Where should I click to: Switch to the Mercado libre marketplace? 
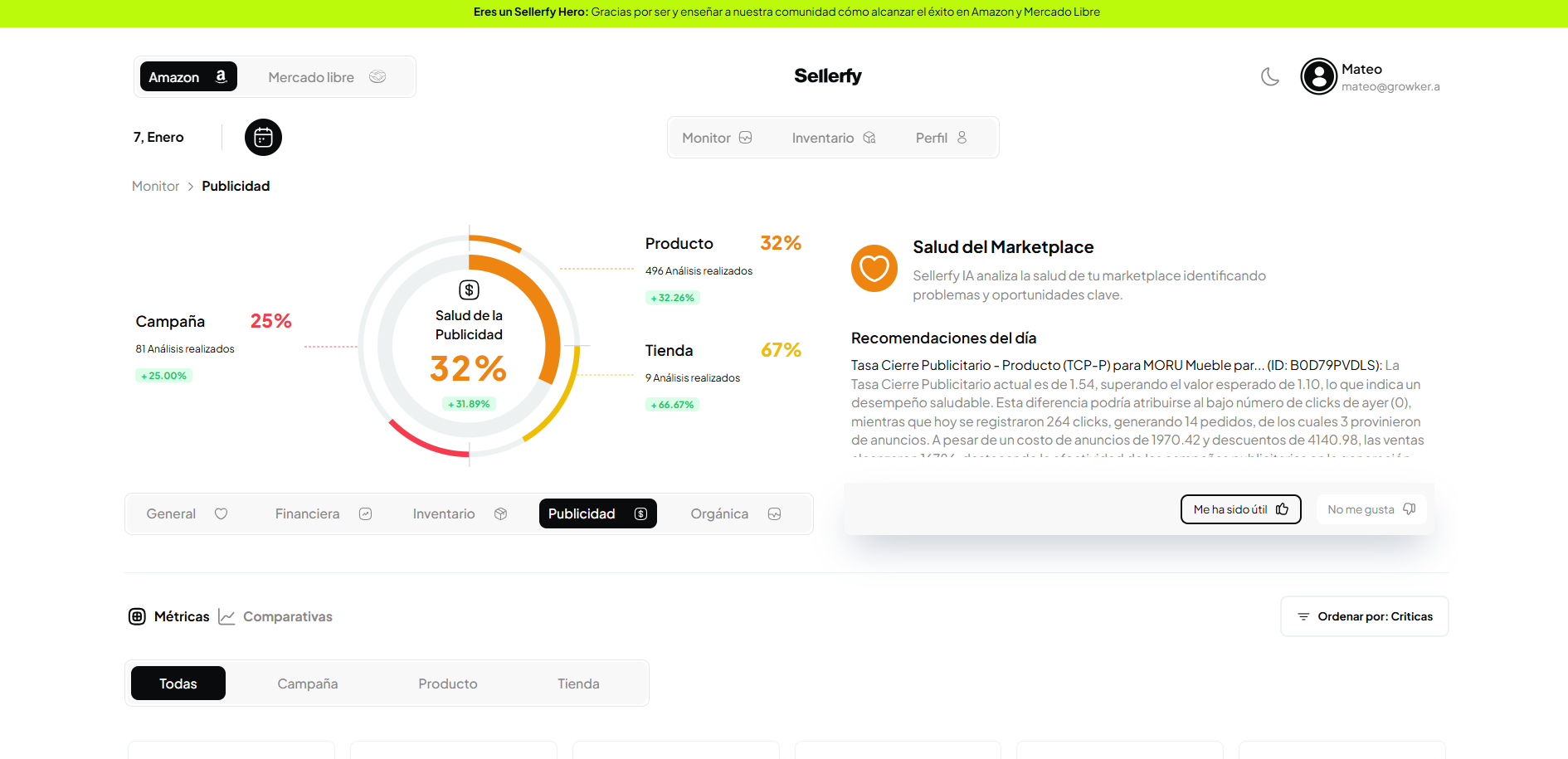327,76
